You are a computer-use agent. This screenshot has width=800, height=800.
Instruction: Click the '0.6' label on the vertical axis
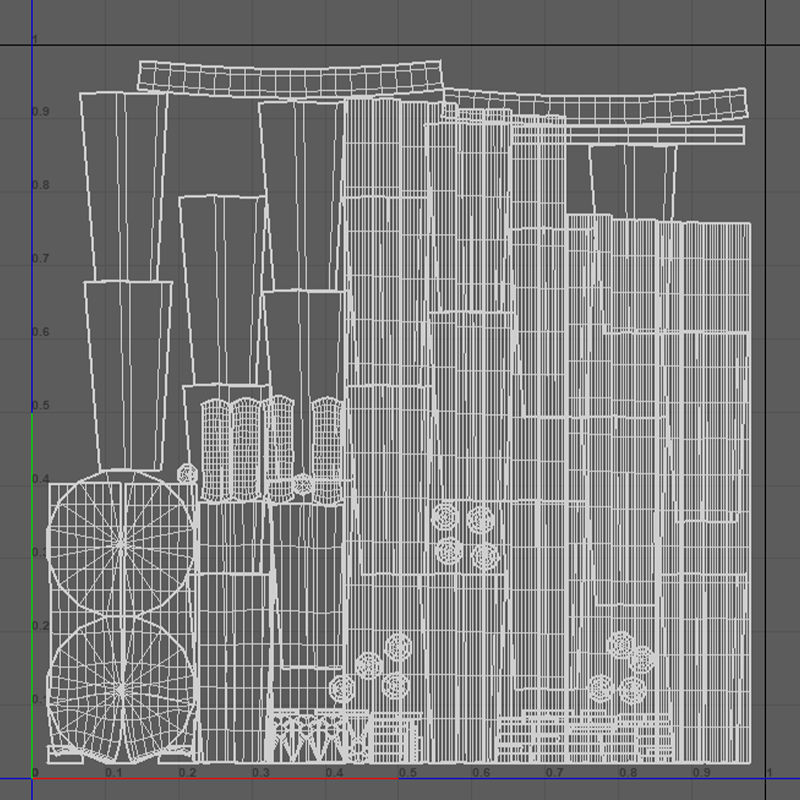coord(41,332)
